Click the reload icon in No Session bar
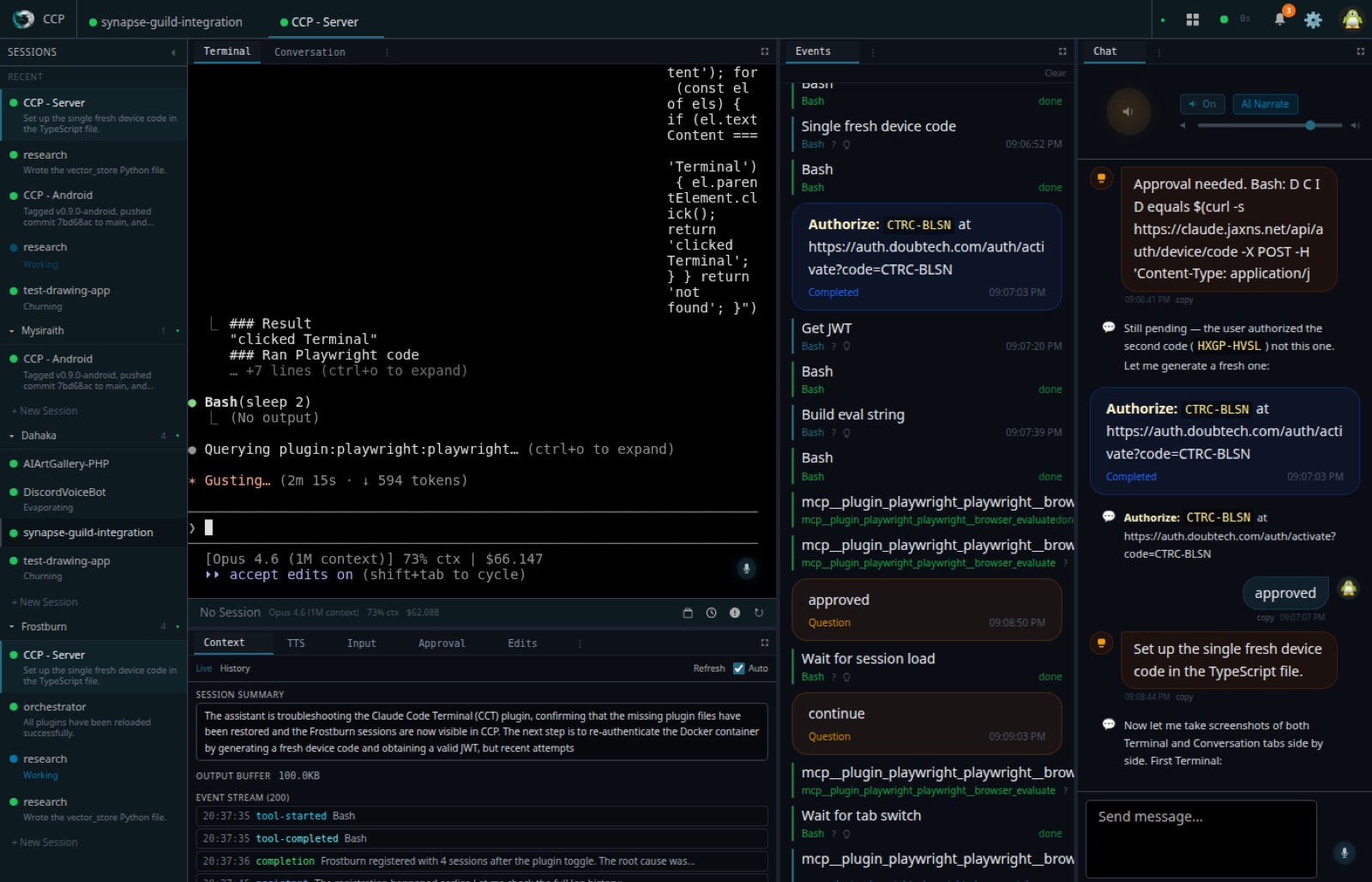Screen dimensions: 1372x882 (x=758, y=613)
